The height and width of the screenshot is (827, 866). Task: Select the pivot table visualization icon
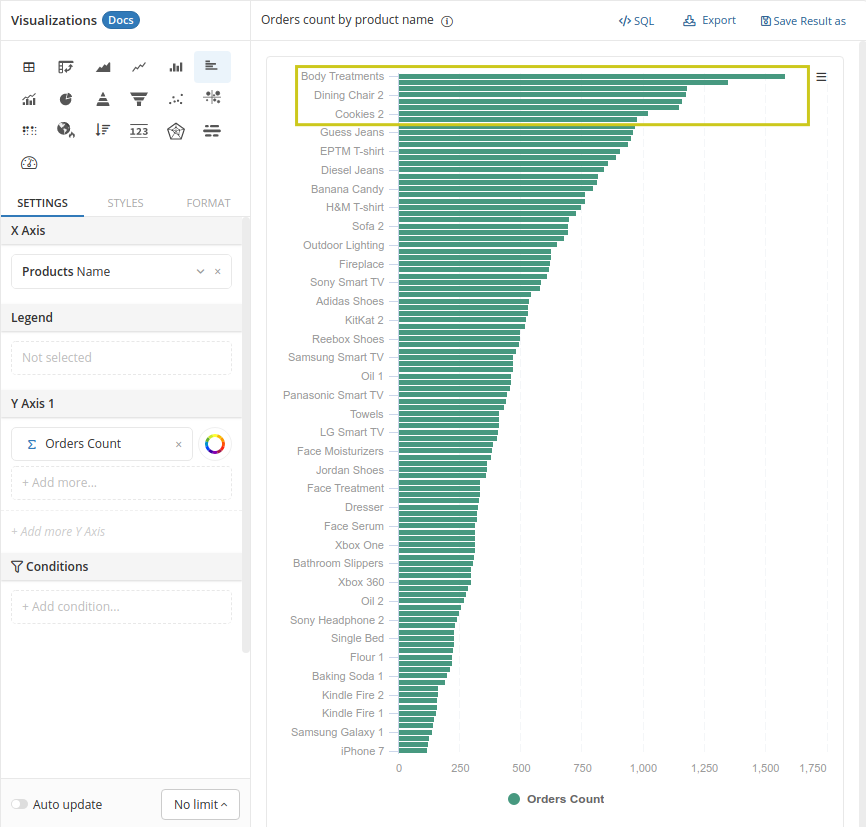pos(66,67)
